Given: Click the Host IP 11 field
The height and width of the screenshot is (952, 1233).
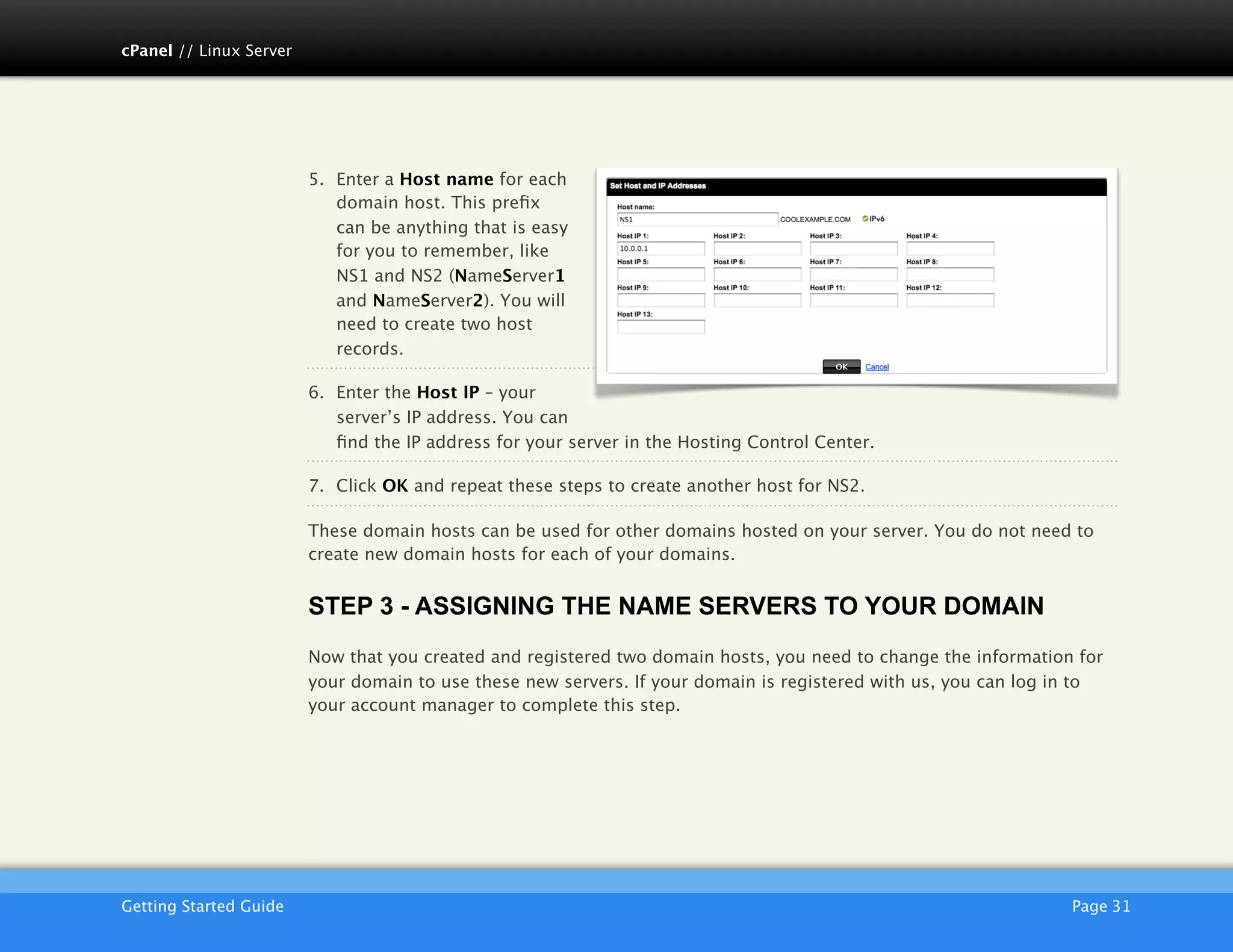Looking at the screenshot, I should click(x=853, y=300).
